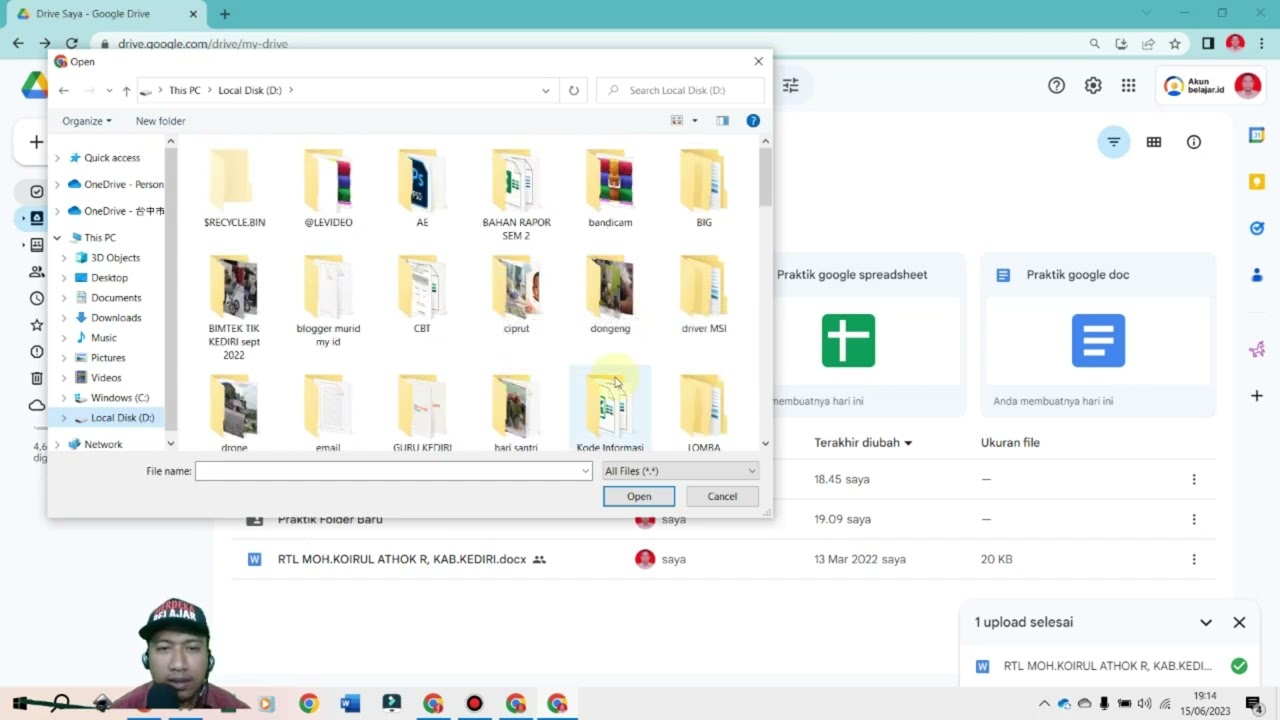Select the driver MSI folder
The image size is (1280, 720).
click(704, 295)
